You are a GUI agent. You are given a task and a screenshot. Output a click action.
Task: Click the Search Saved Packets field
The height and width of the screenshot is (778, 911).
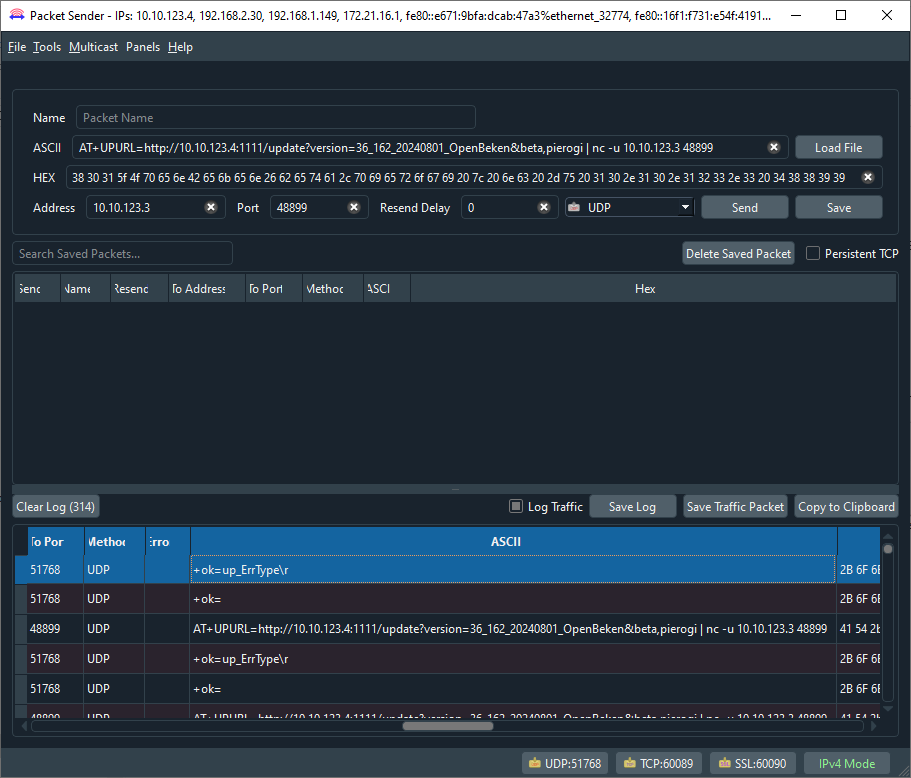[123, 253]
